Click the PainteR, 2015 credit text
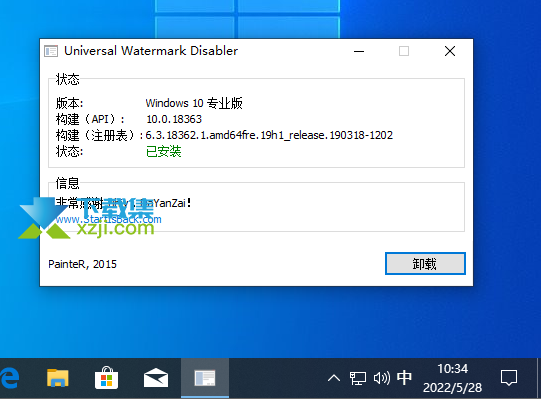The width and height of the screenshot is (541, 399). [x=82, y=264]
